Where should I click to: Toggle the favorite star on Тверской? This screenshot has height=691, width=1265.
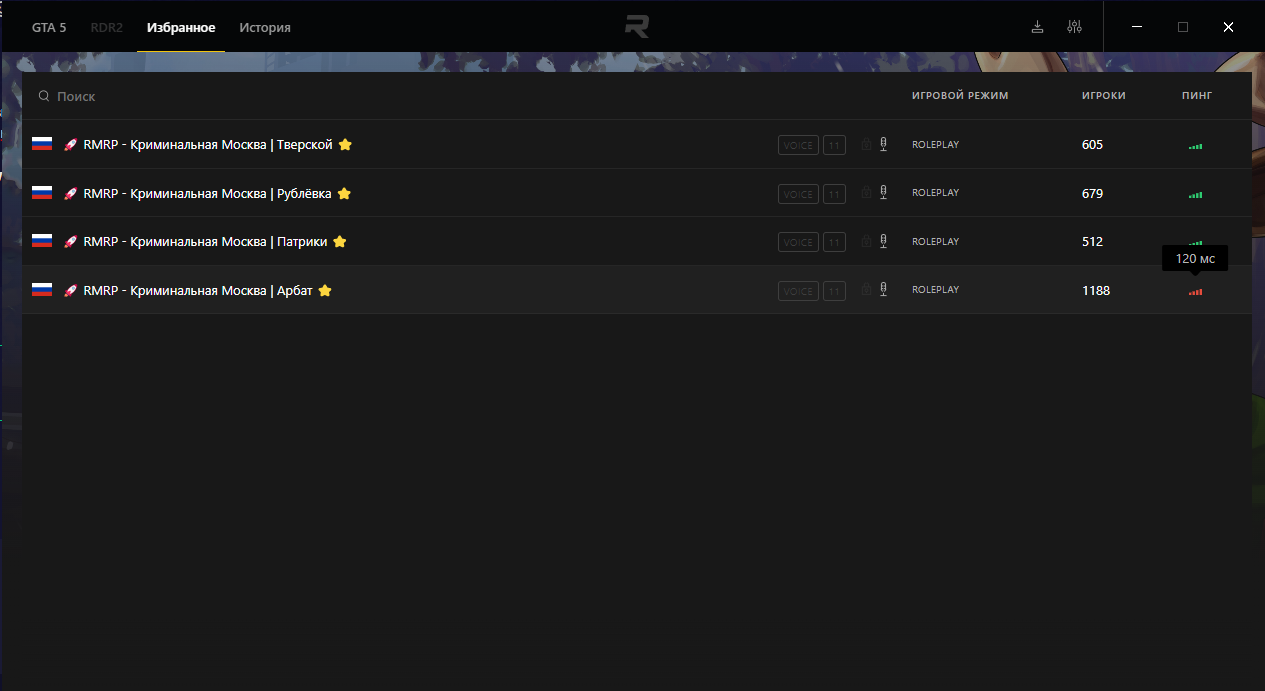[x=345, y=144]
